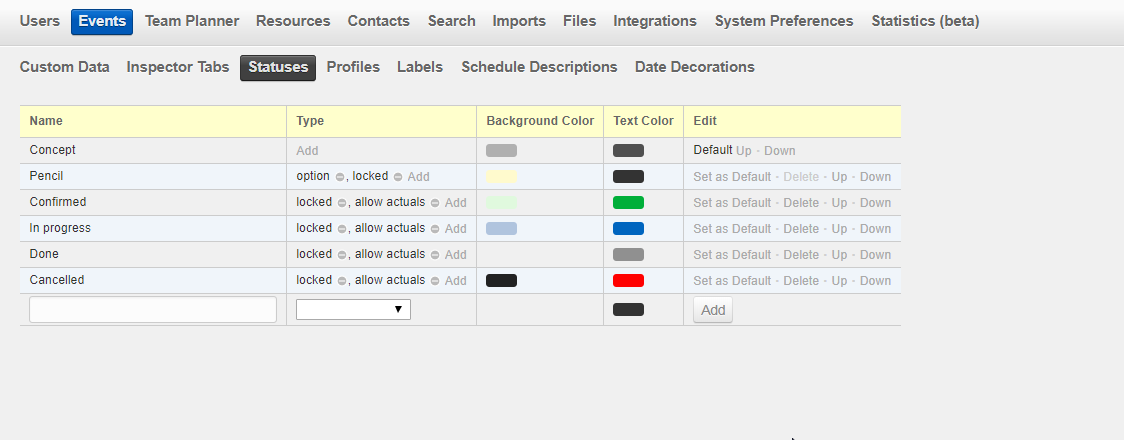Open the type dropdown for the new status
1124x440 pixels.
[353, 310]
